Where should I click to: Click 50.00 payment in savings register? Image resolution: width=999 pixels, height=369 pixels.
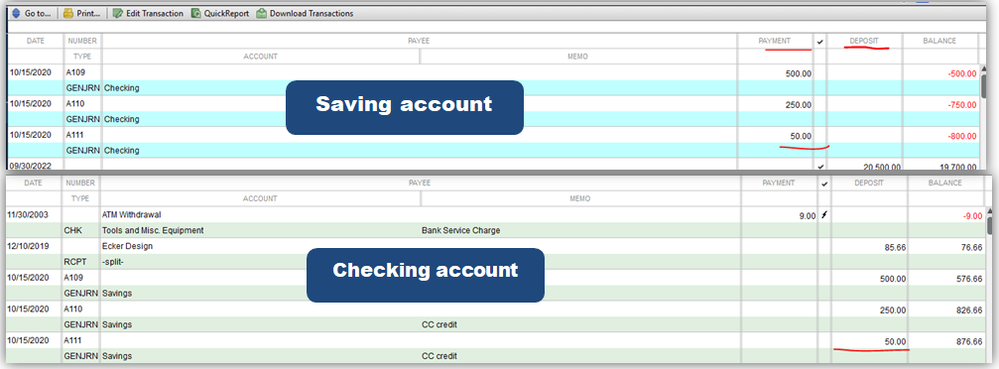[801, 136]
